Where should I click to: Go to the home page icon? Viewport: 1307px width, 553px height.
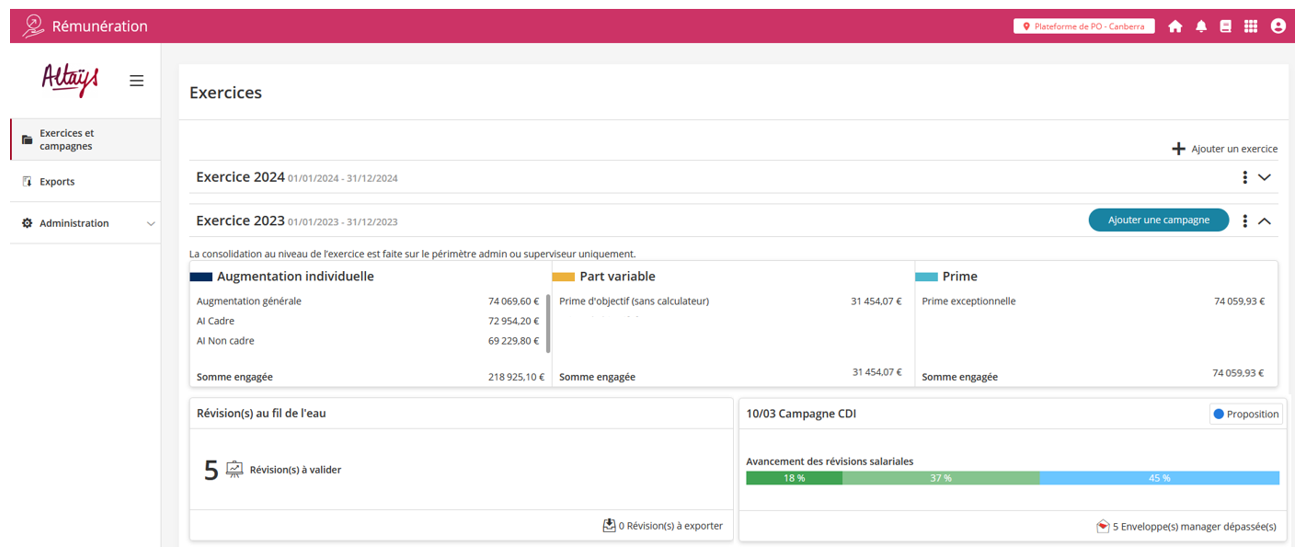tap(1175, 27)
